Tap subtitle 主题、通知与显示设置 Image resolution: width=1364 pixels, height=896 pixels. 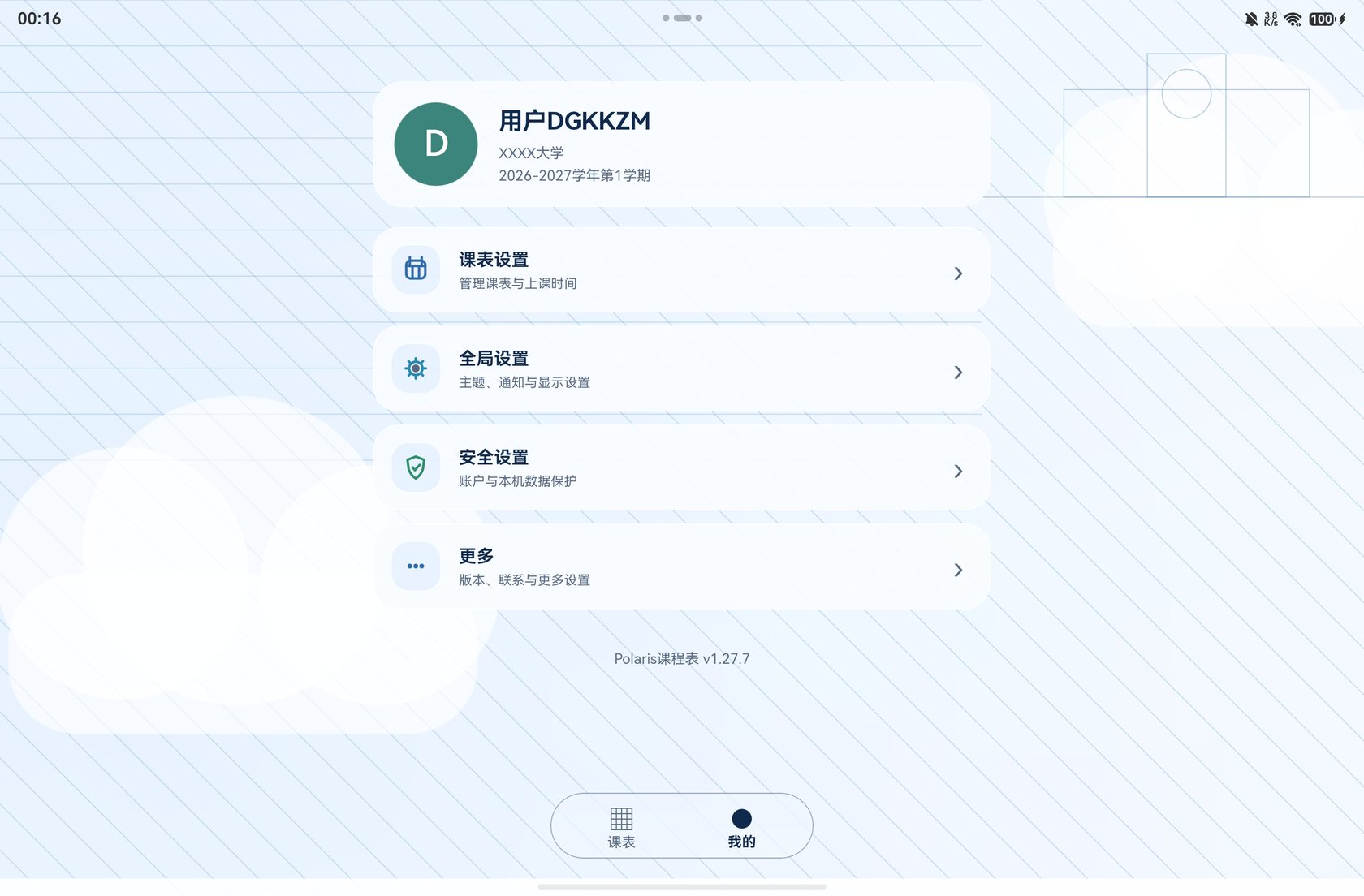tap(524, 382)
